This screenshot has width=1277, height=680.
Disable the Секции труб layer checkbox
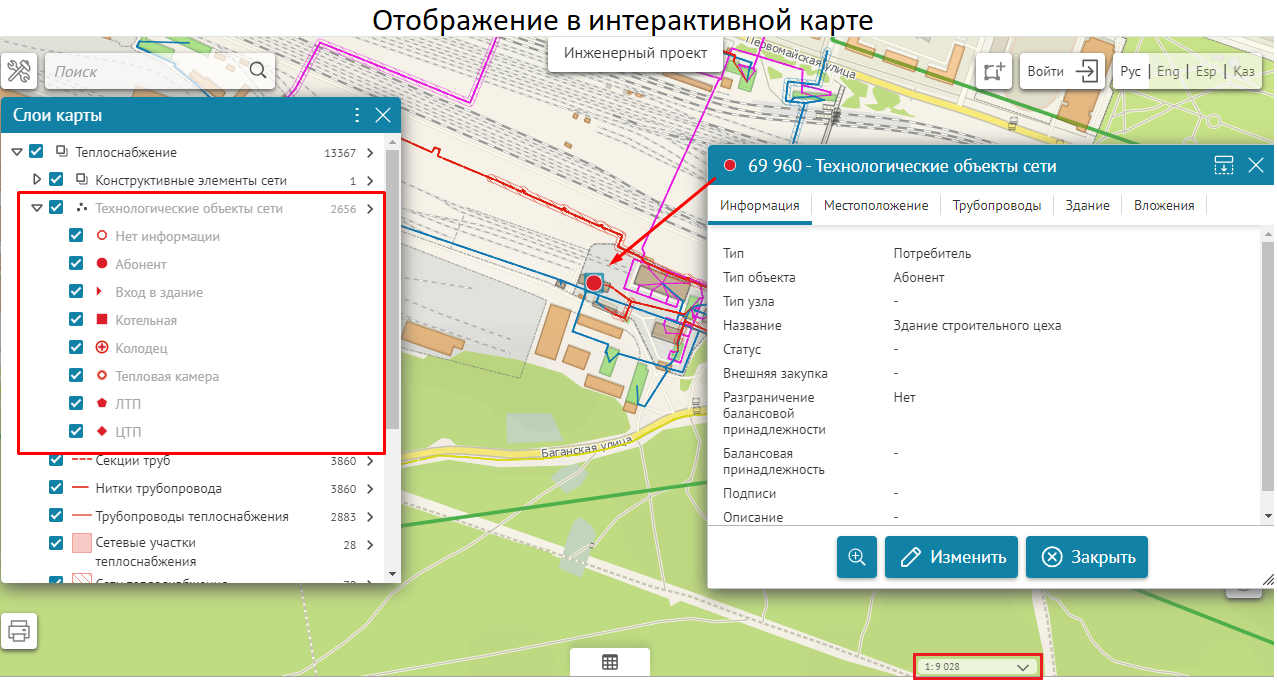[x=57, y=461]
